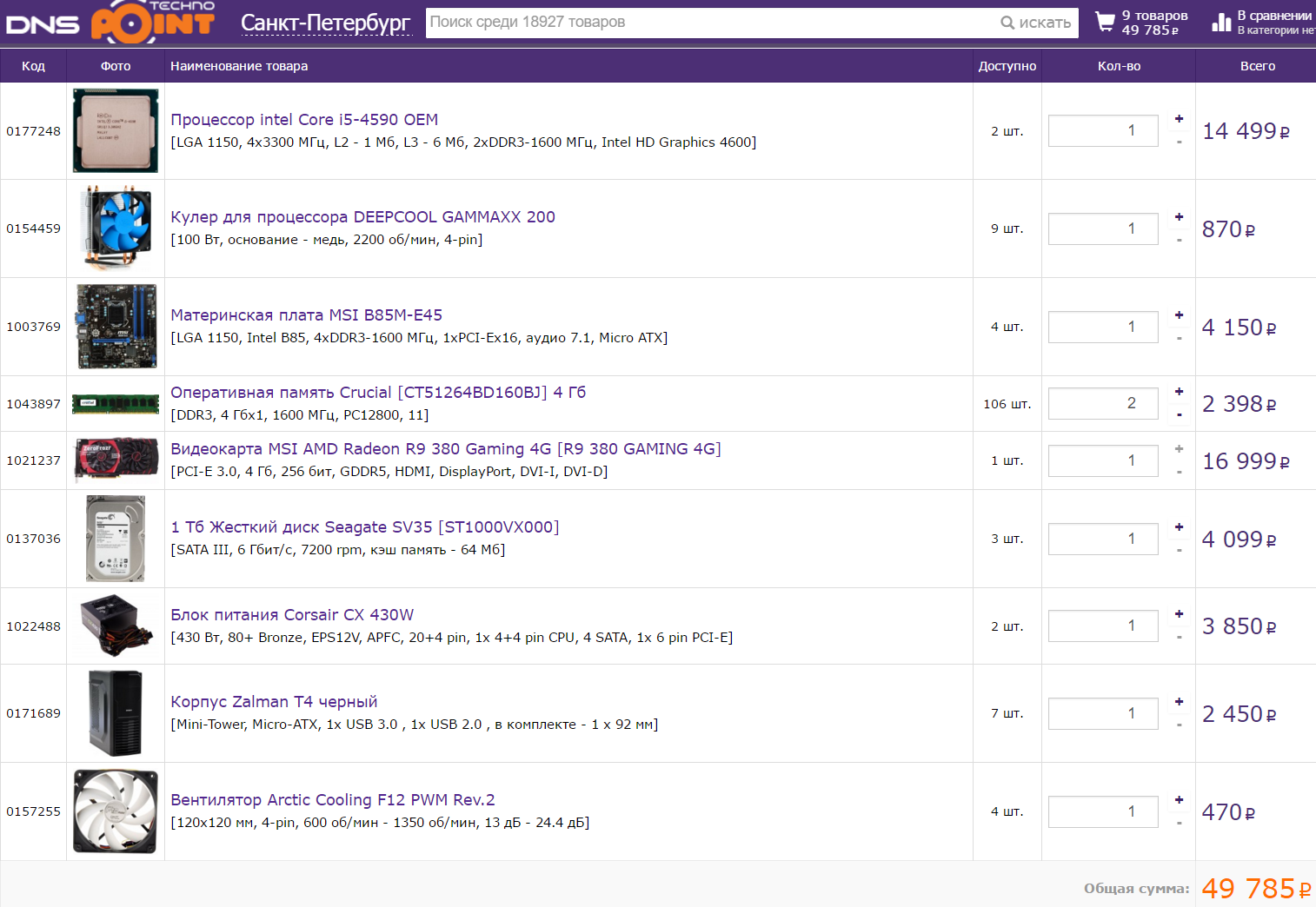1316x907 pixels.
Task: Click the Кол-во column header
Action: [x=1119, y=66]
